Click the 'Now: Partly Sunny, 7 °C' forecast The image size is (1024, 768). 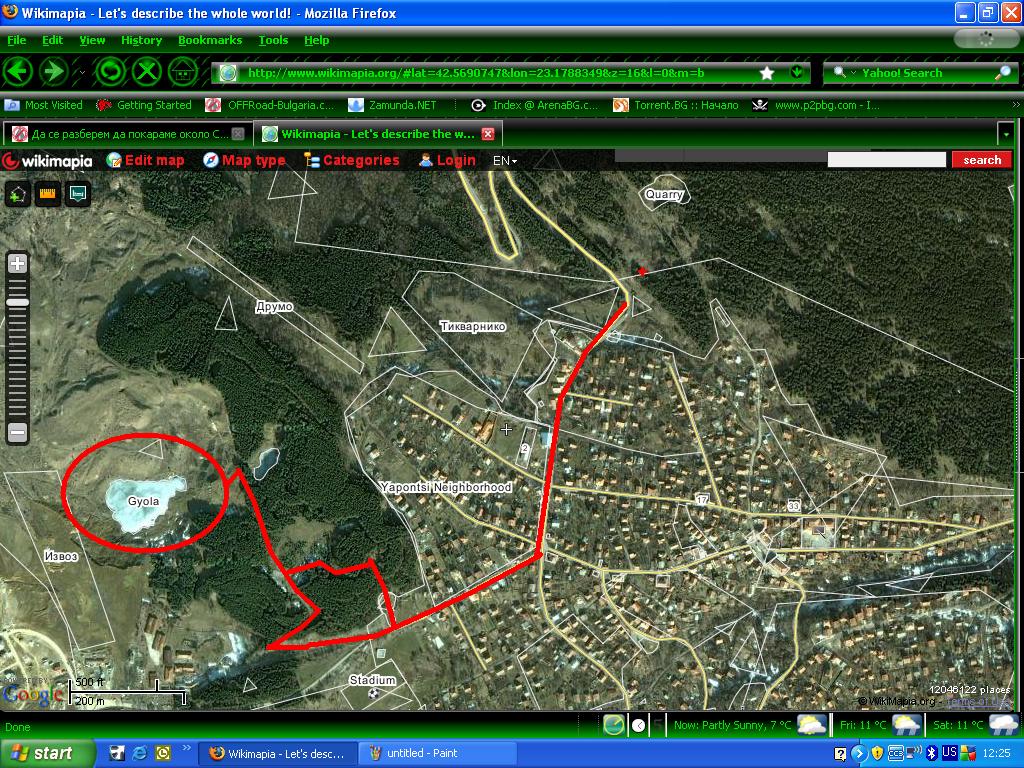[750, 725]
